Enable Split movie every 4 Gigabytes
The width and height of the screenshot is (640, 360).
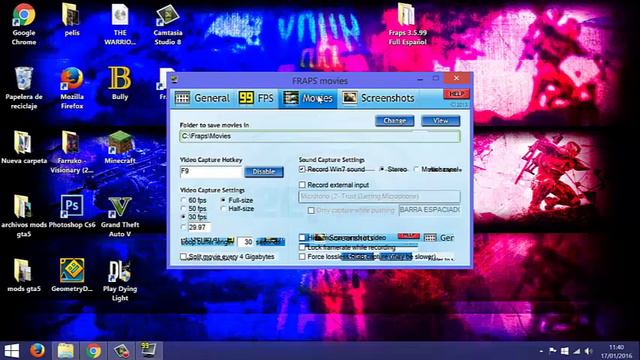tap(184, 257)
